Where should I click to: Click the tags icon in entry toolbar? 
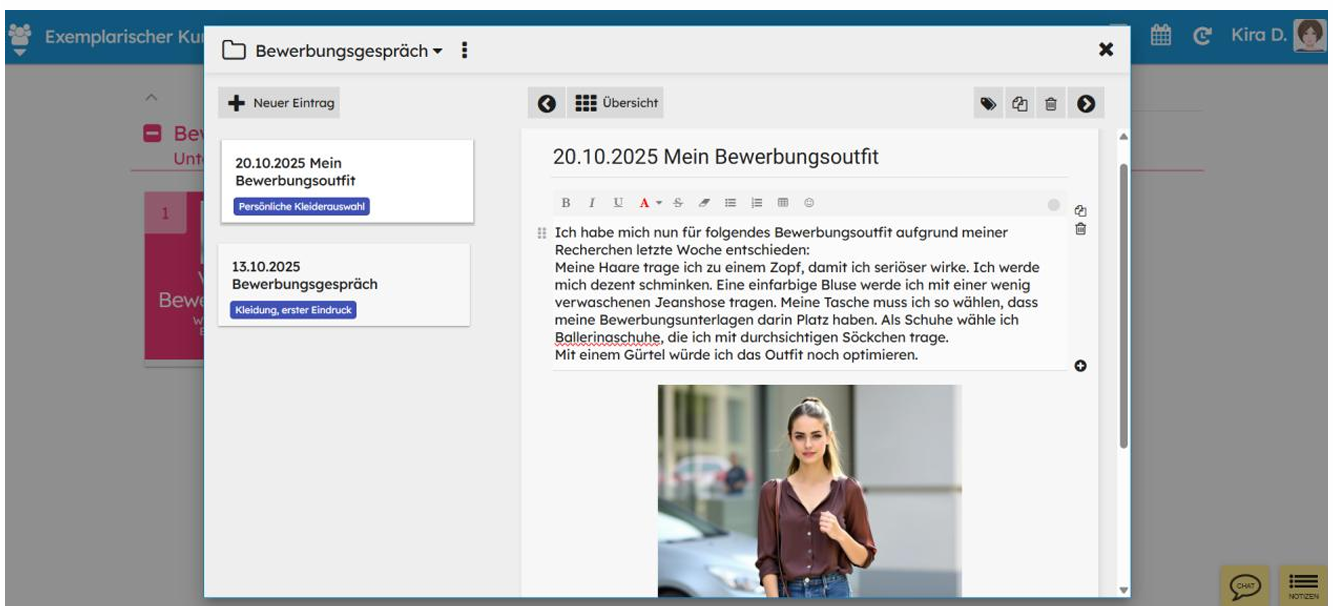(x=988, y=103)
